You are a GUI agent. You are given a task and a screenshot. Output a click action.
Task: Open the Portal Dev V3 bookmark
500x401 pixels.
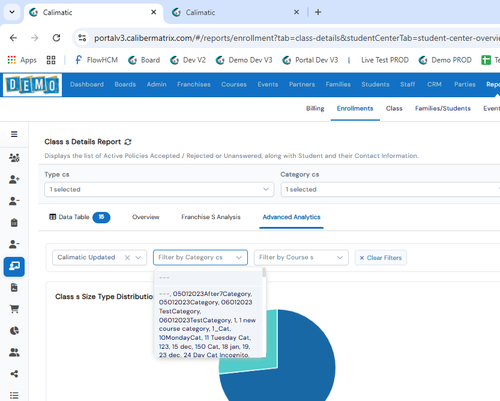point(310,60)
